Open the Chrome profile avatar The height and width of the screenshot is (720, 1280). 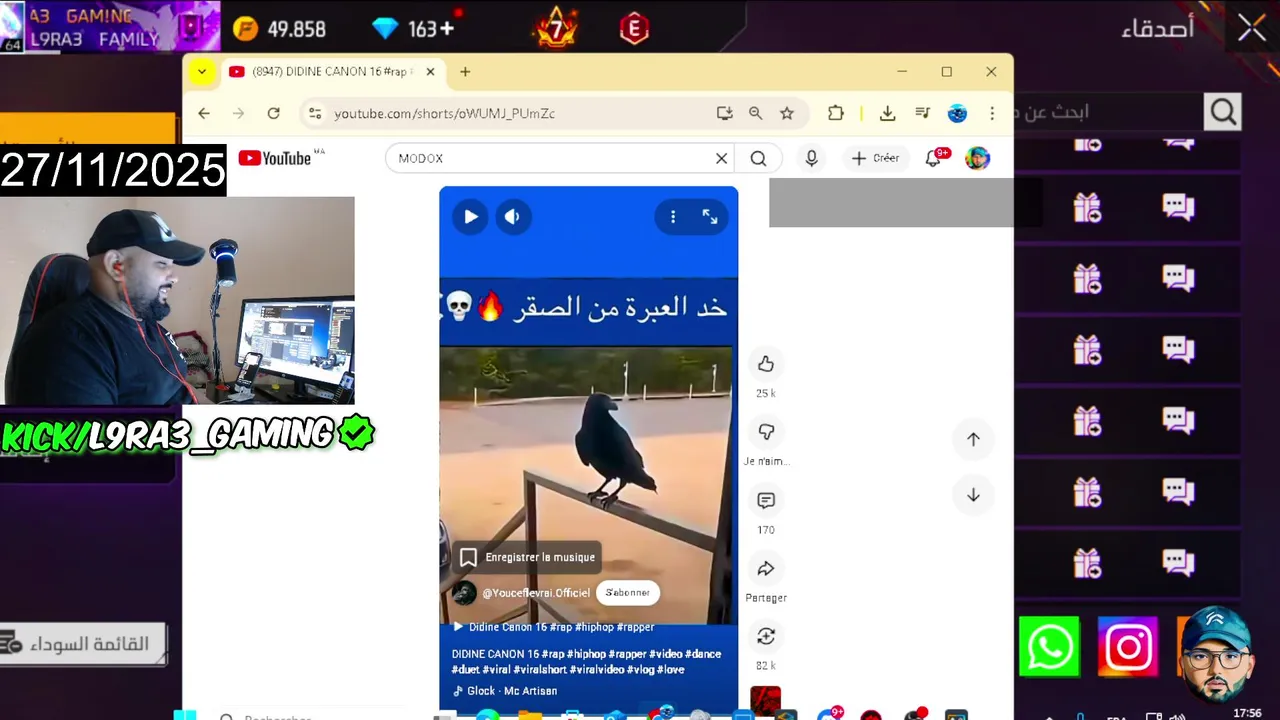click(957, 113)
